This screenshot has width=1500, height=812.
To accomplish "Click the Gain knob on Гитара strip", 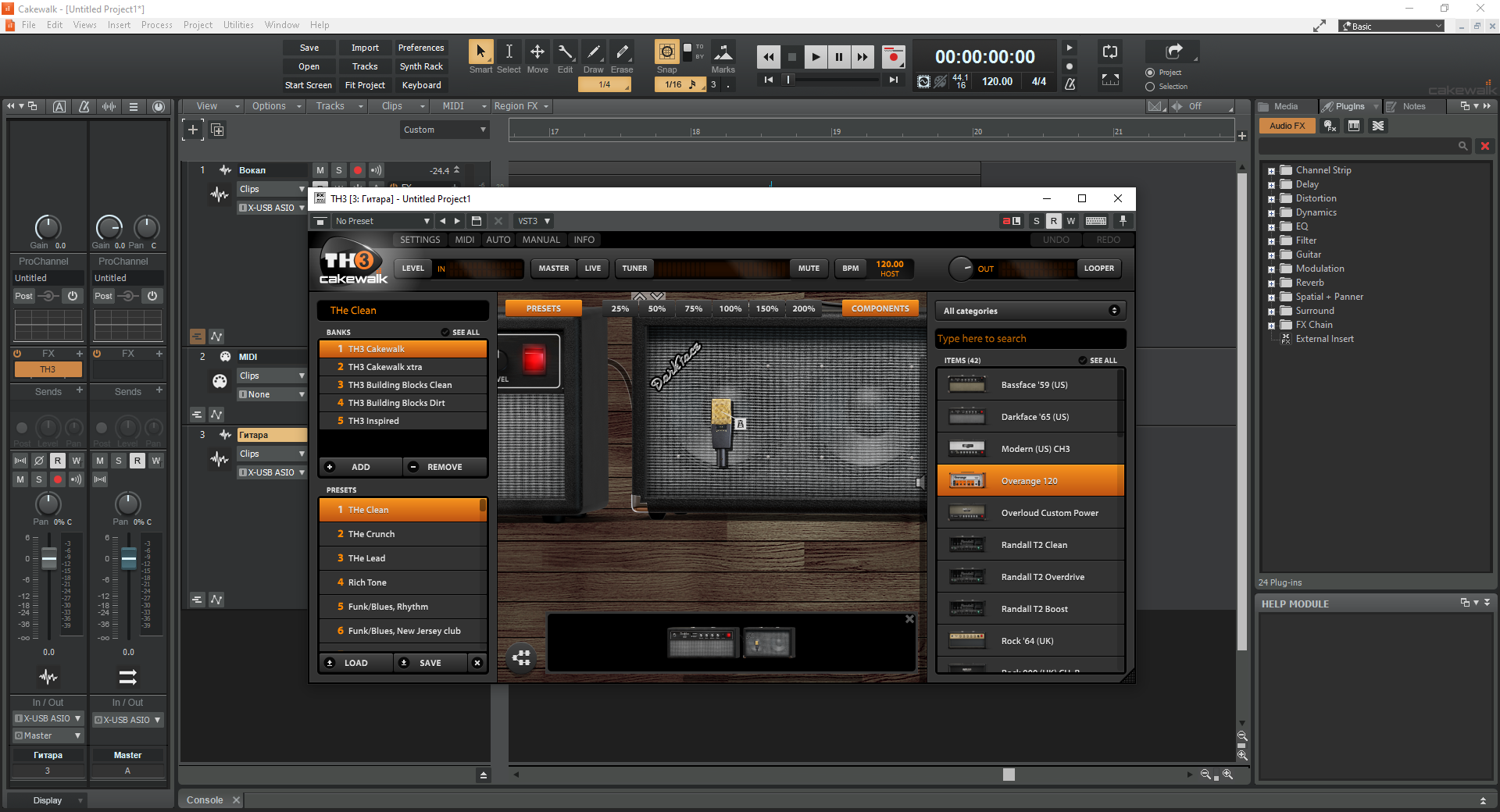I will pyautogui.click(x=48, y=227).
